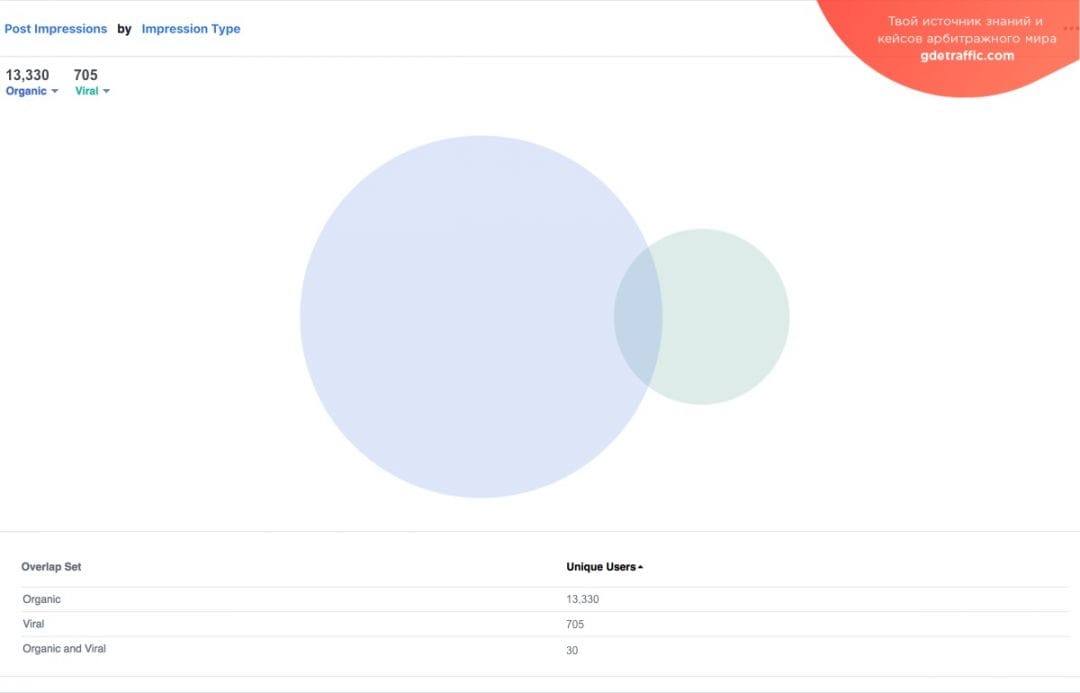Select the Organic and Viral row label

pyautogui.click(x=64, y=649)
